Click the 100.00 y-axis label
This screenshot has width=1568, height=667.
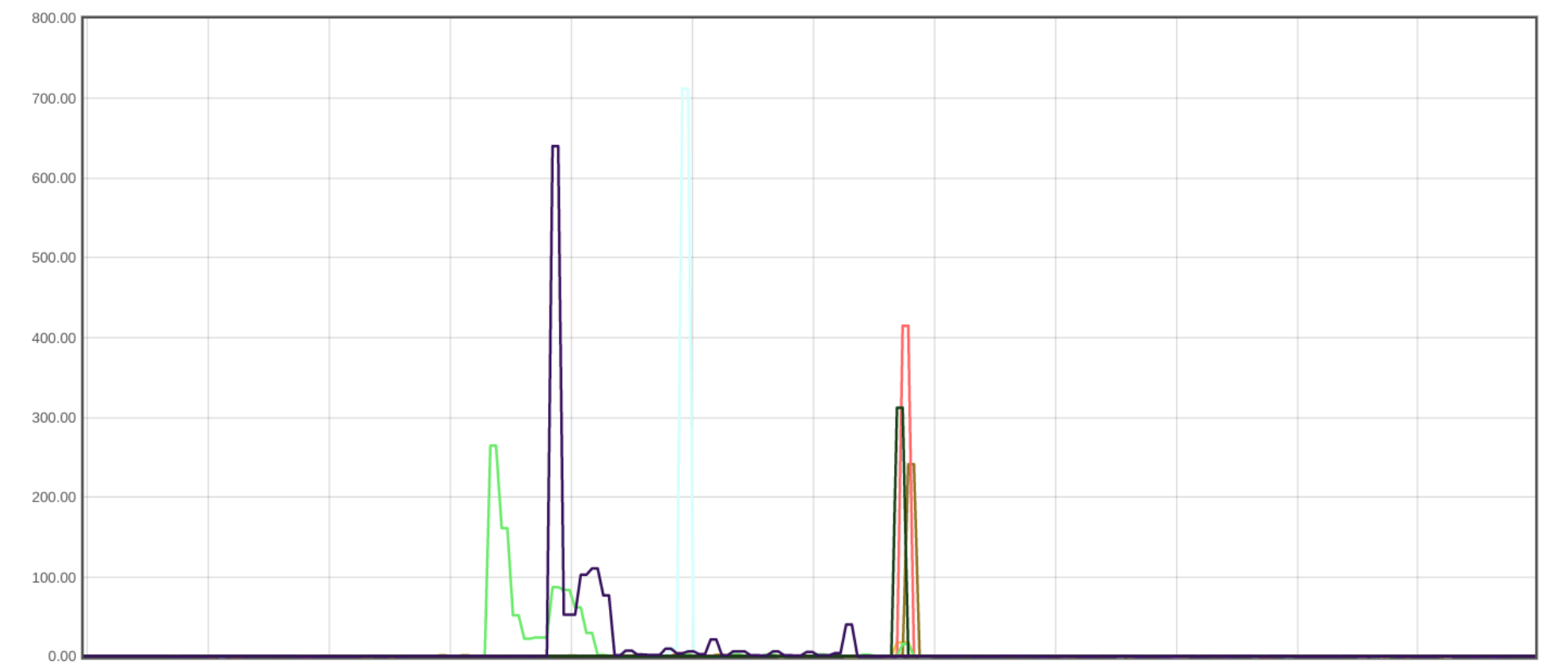point(54,577)
